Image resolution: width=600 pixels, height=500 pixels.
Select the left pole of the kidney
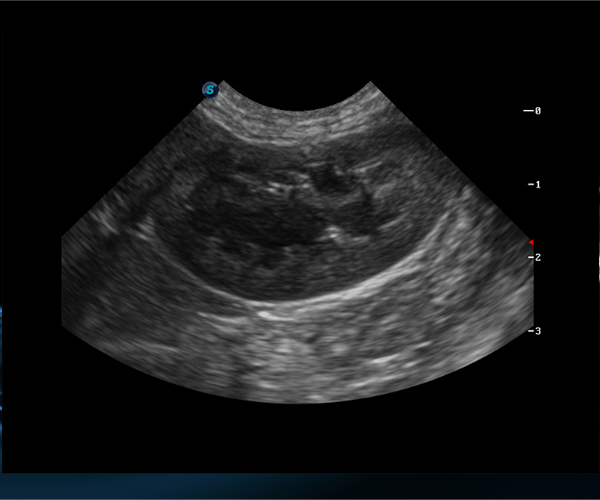(165, 230)
